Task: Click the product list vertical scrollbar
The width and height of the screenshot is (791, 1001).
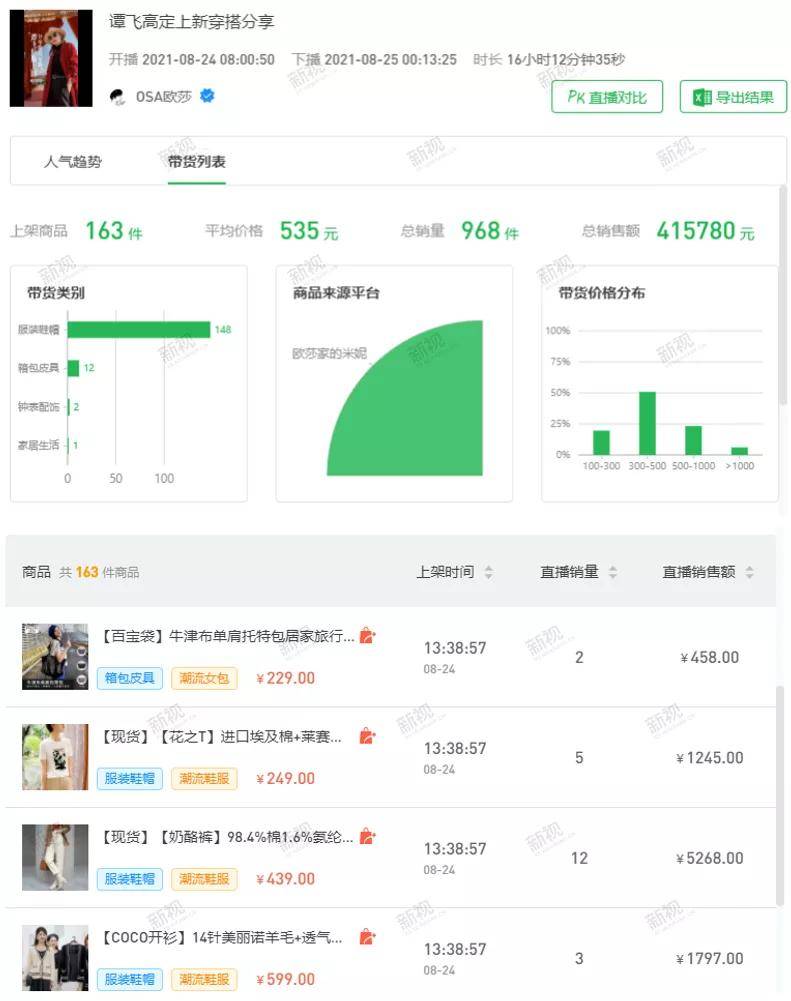Action: (780, 795)
